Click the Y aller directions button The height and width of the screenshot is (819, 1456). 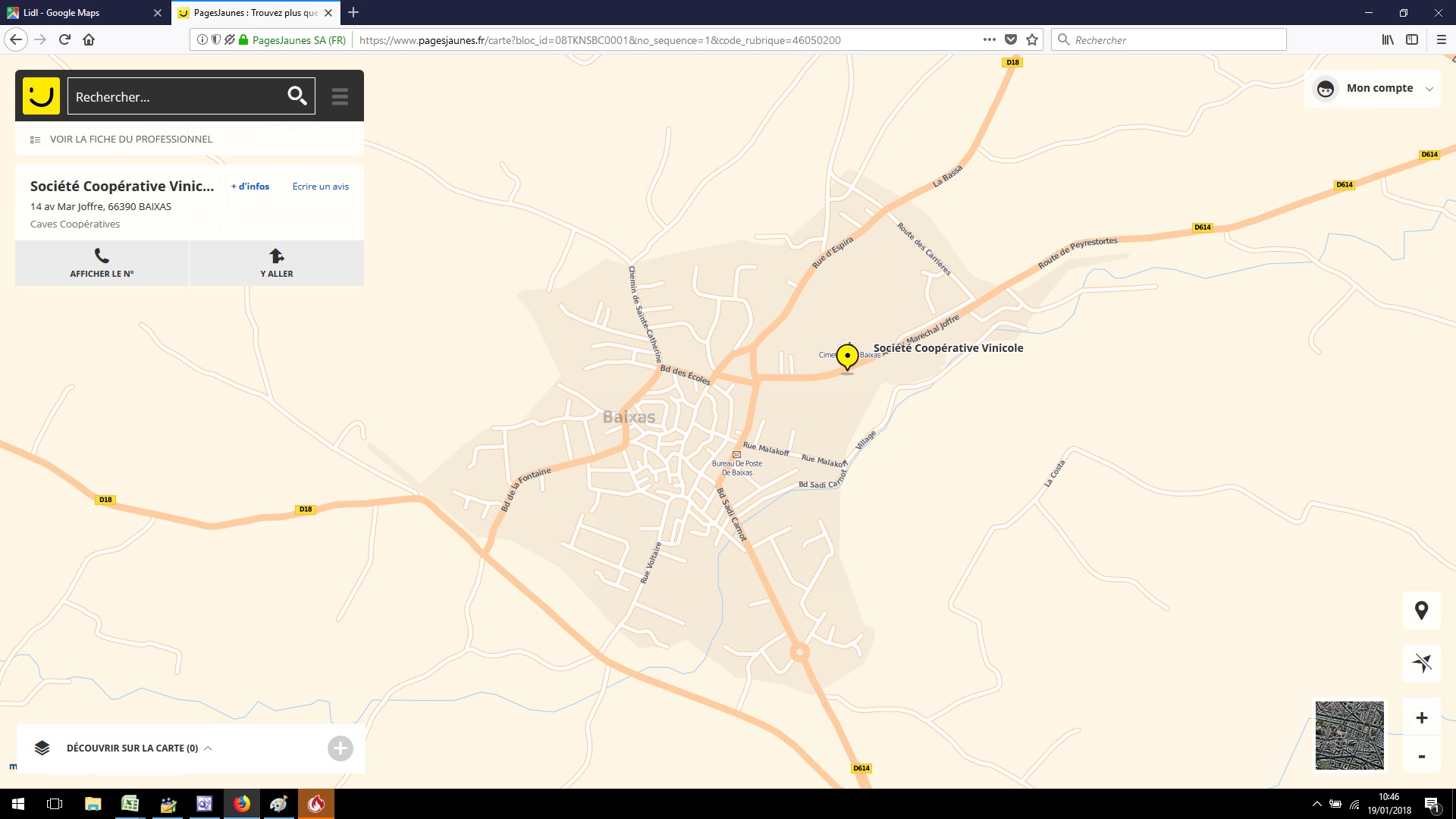pos(276,263)
